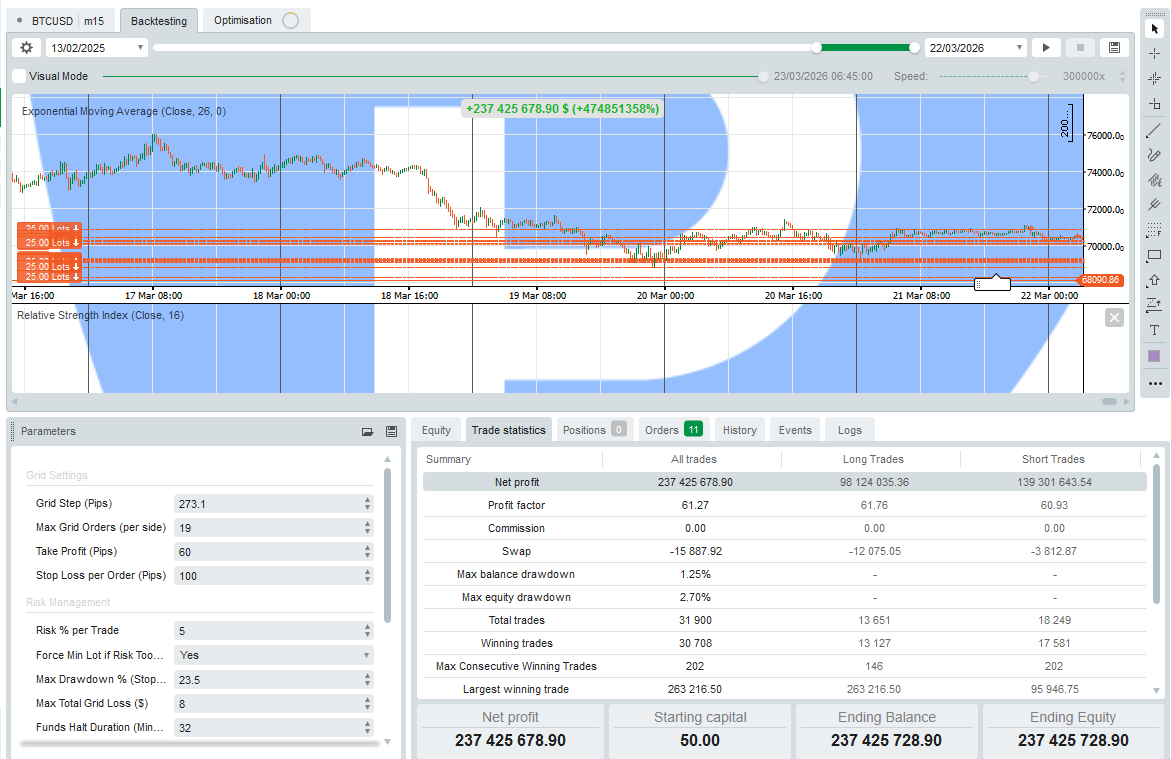Open more drawing tools (three dots)
This screenshot has width=1171, height=759.
pyautogui.click(x=1154, y=383)
